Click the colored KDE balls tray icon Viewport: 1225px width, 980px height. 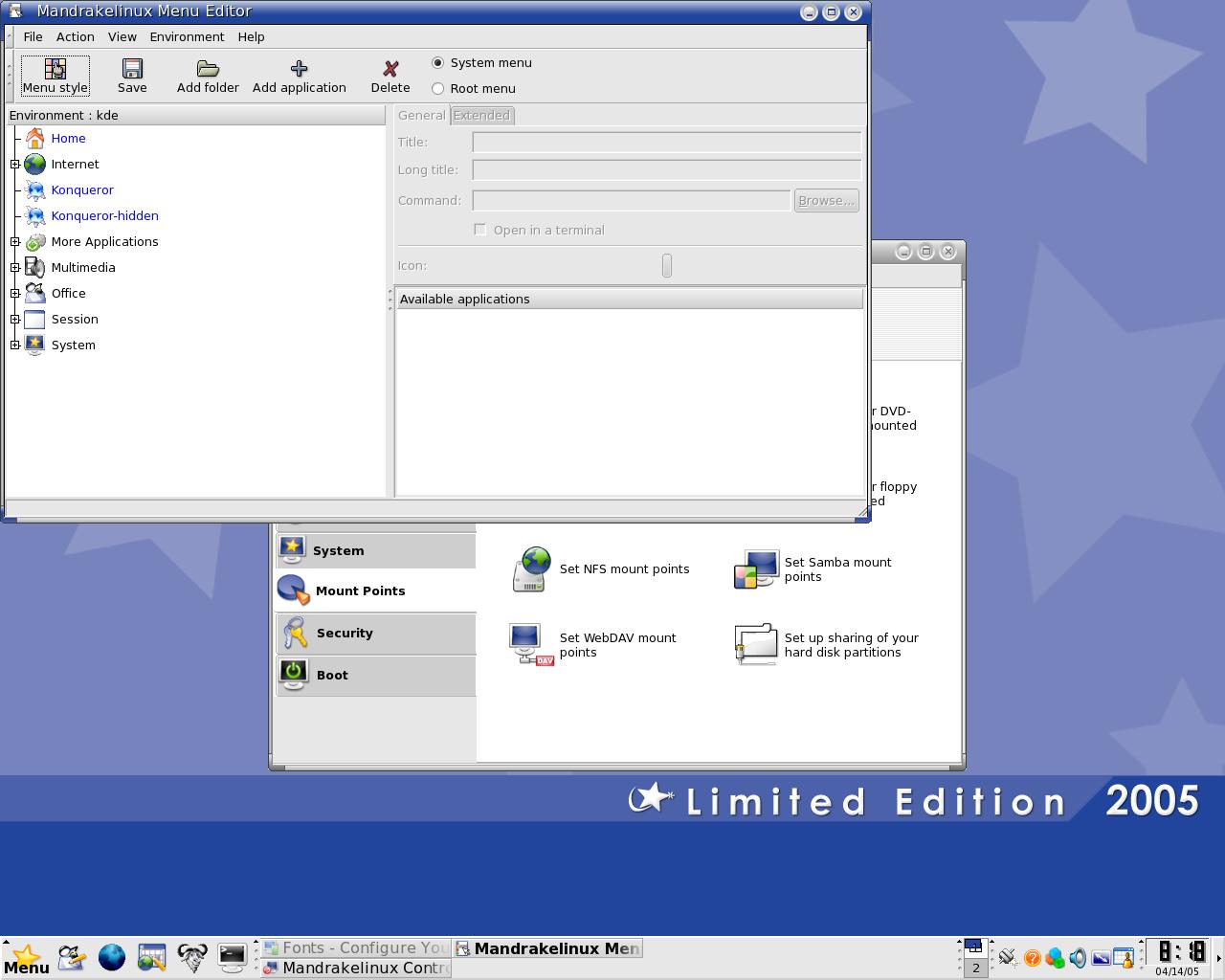click(1055, 957)
